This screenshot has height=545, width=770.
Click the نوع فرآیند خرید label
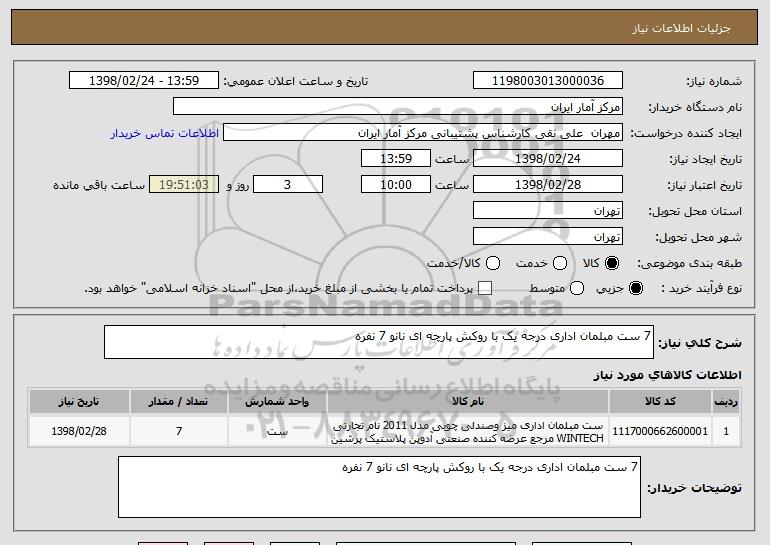(702, 289)
